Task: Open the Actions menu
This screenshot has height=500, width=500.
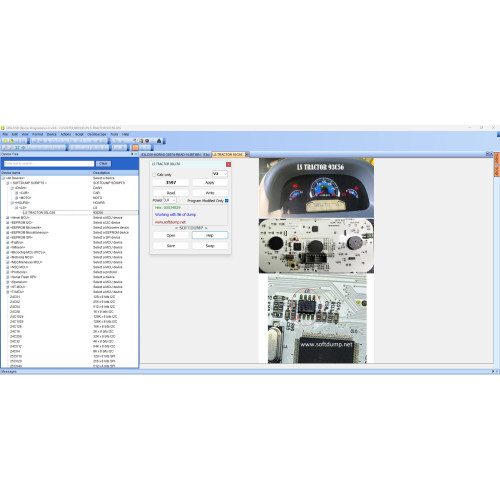Action: tap(66, 134)
